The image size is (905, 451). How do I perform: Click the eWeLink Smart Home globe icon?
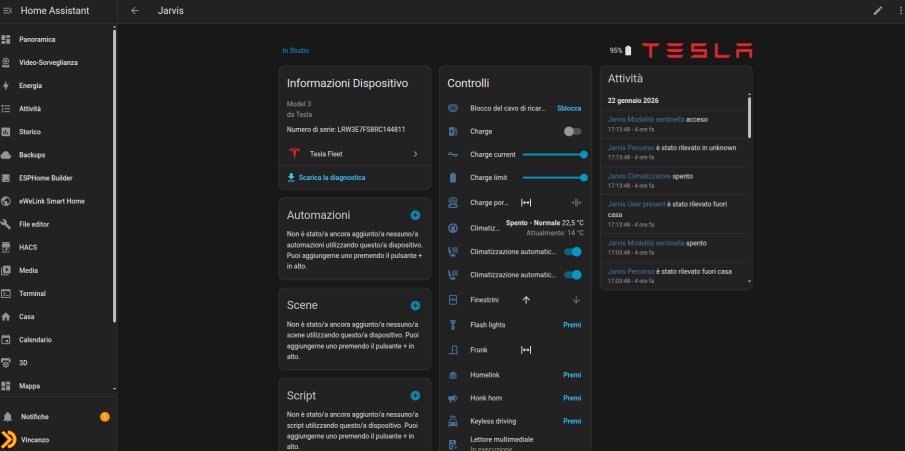pyautogui.click(x=6, y=201)
